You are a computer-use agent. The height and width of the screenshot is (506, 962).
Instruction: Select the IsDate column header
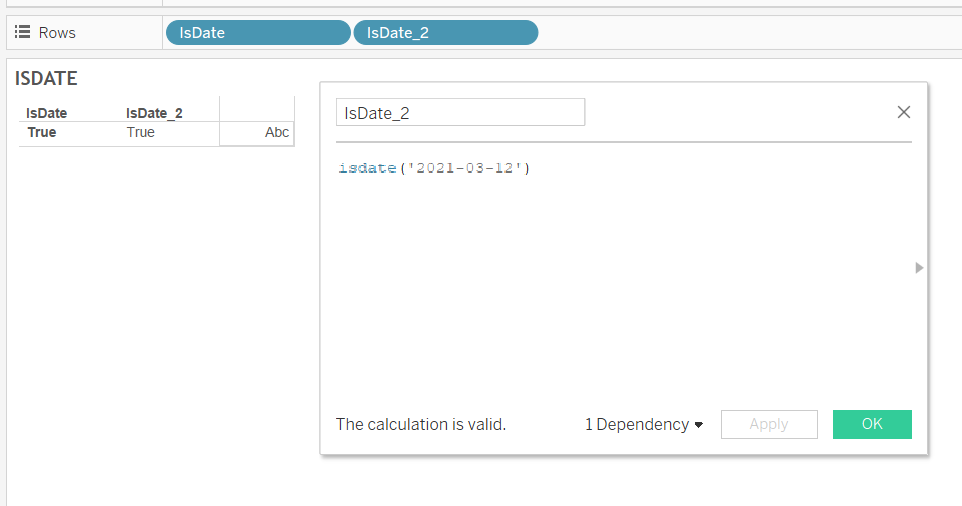point(47,113)
